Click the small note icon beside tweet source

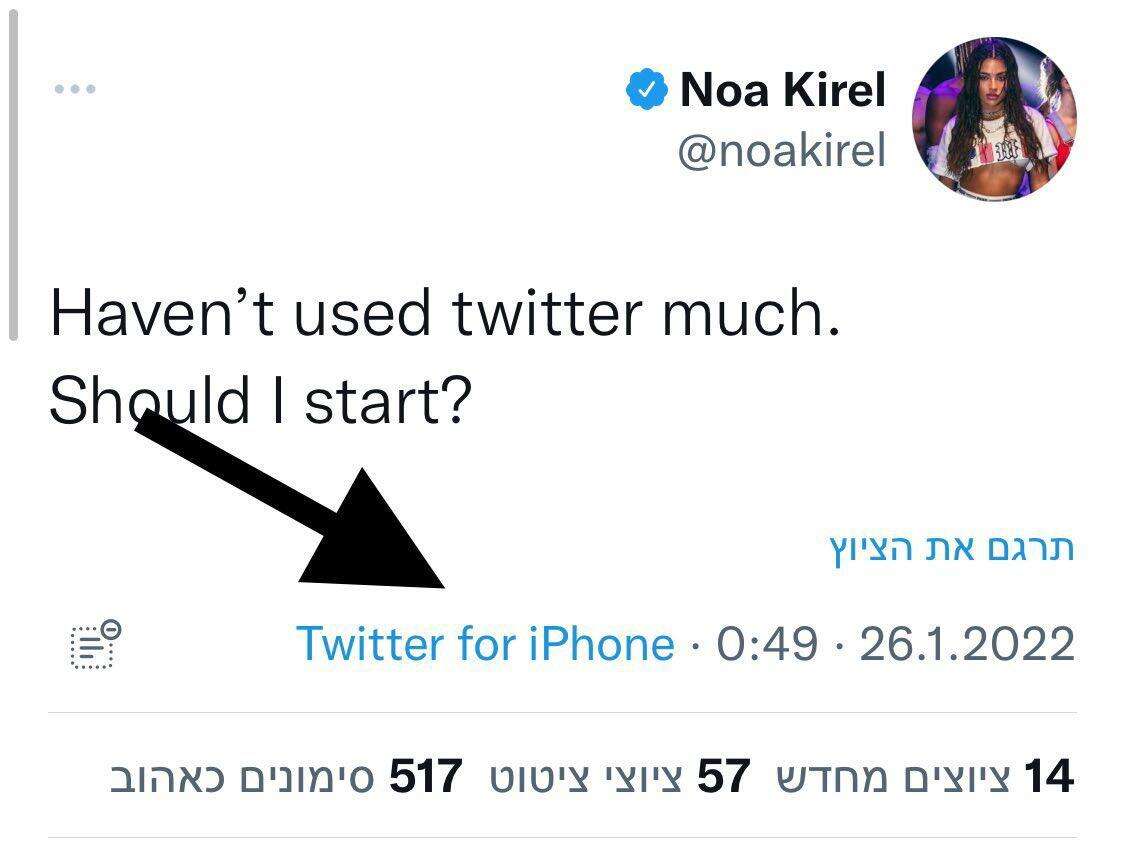95,644
